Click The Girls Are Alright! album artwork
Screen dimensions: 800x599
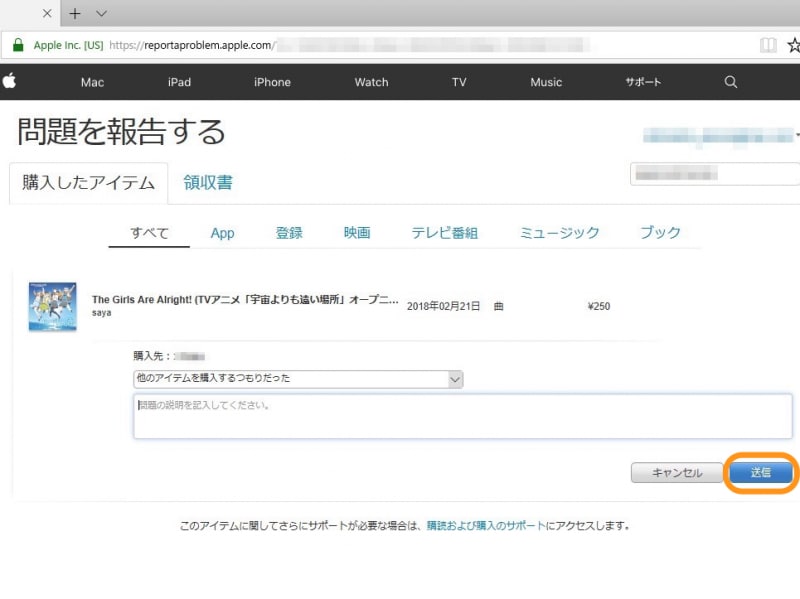click(x=51, y=305)
